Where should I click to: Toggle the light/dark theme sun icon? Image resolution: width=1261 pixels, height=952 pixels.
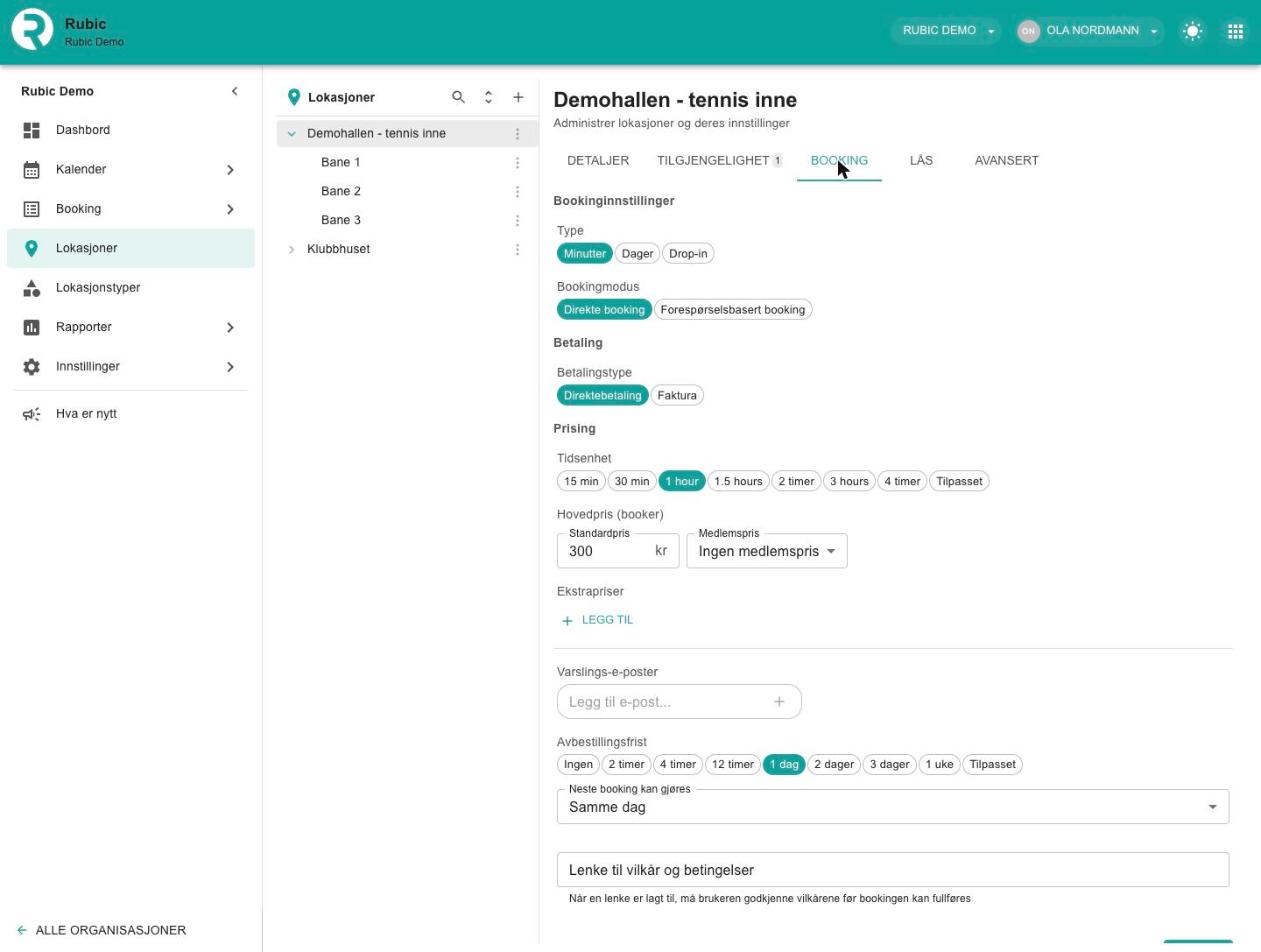[1192, 31]
